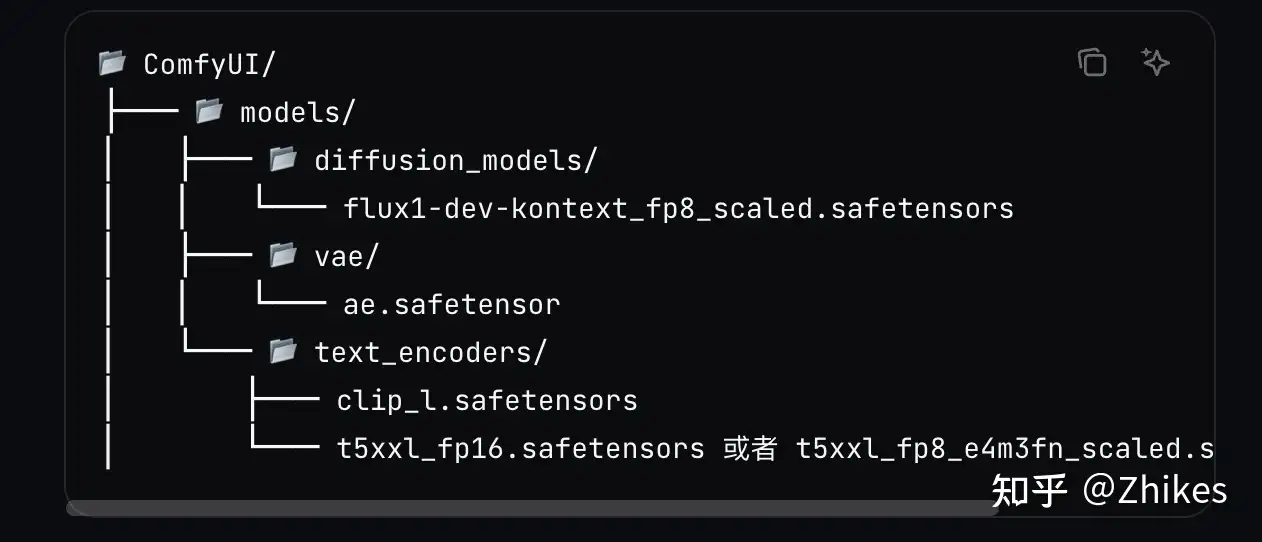1262x542 pixels.
Task: Click the flux1-dev-kontext_fp8_scaled.safetensors filename
Action: [x=678, y=209]
